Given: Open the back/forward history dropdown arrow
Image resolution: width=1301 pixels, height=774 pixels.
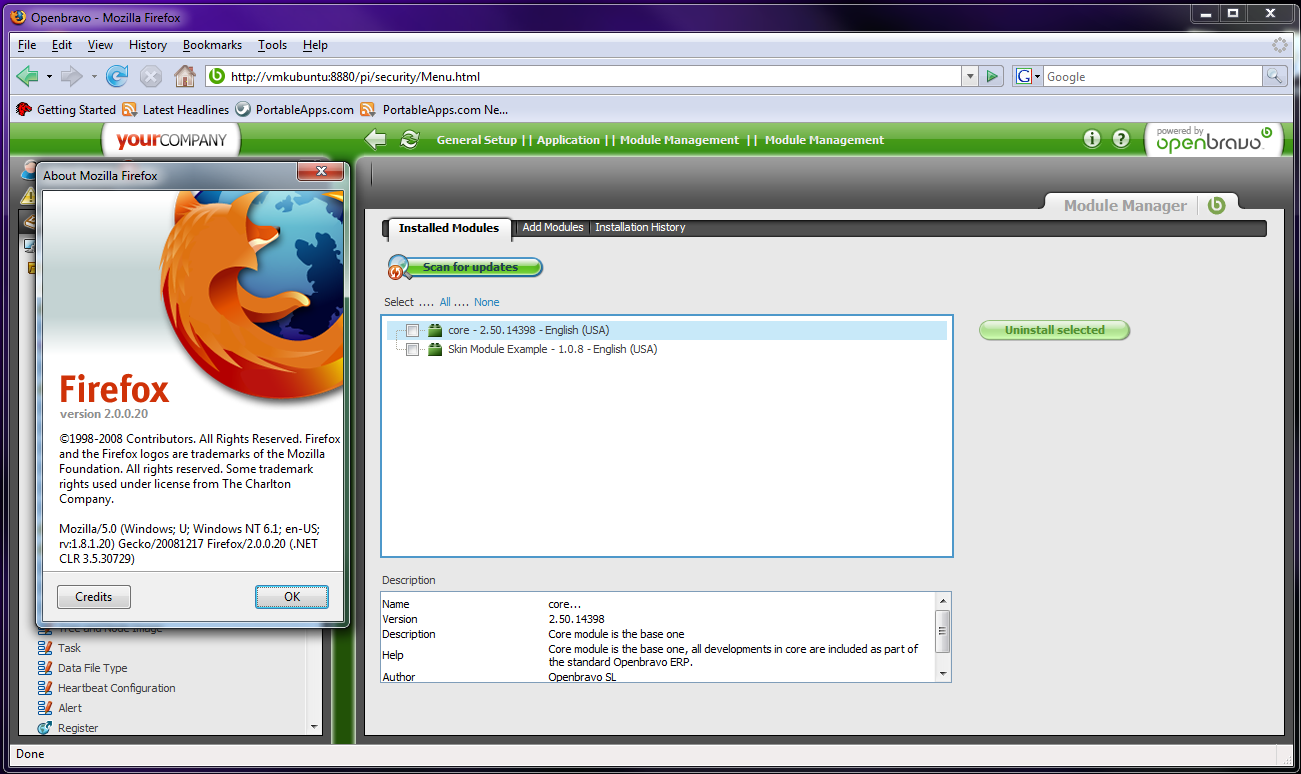Looking at the screenshot, I should click(x=94, y=76).
